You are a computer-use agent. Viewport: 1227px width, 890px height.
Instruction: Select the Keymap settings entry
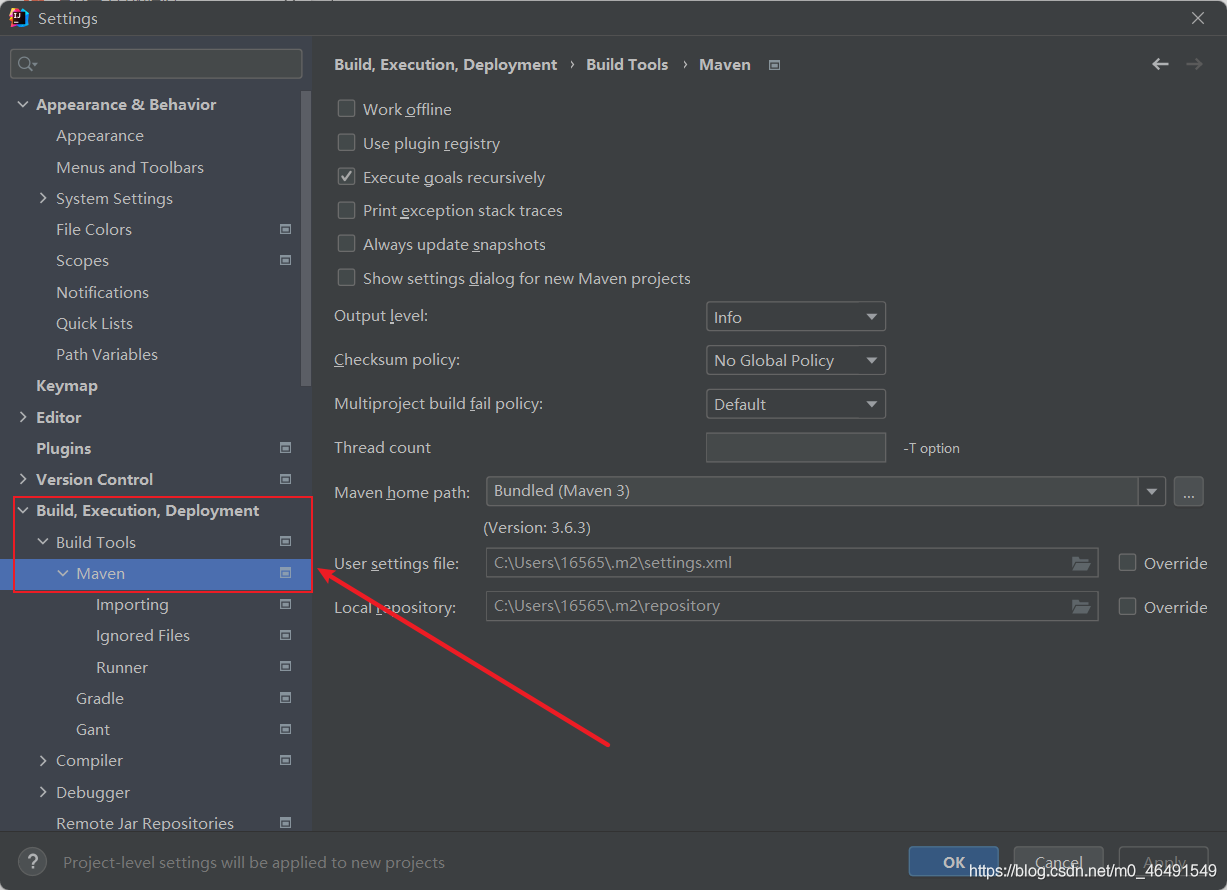(67, 386)
